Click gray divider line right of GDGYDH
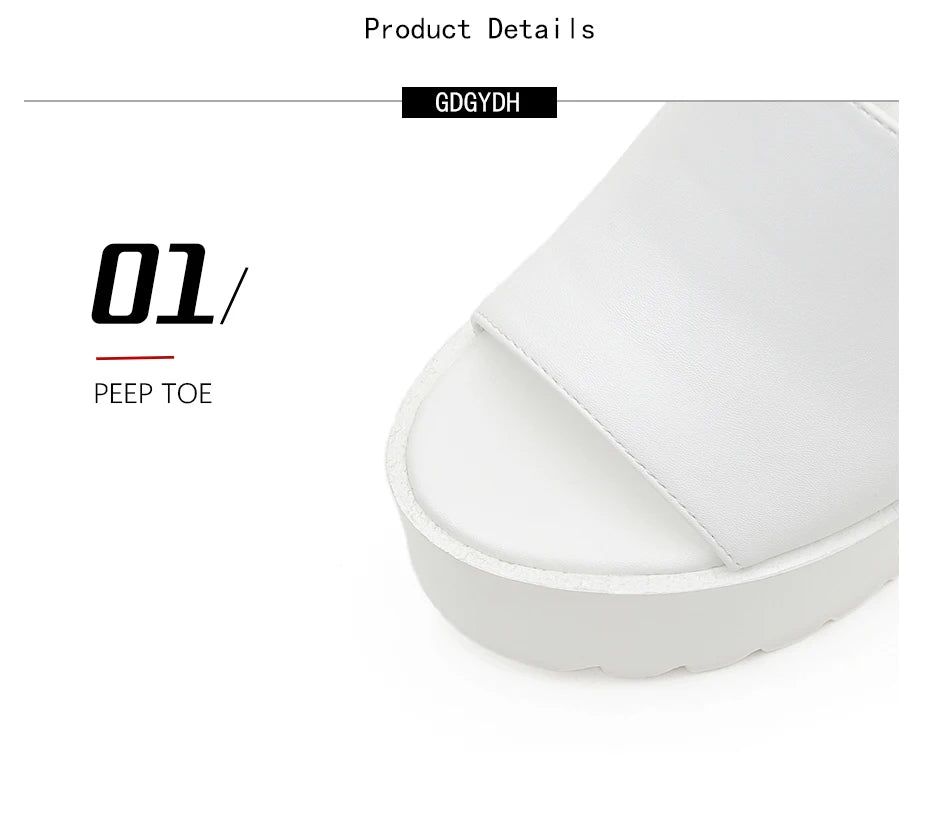Image resolution: width=950 pixels, height=822 pixels. tap(728, 101)
